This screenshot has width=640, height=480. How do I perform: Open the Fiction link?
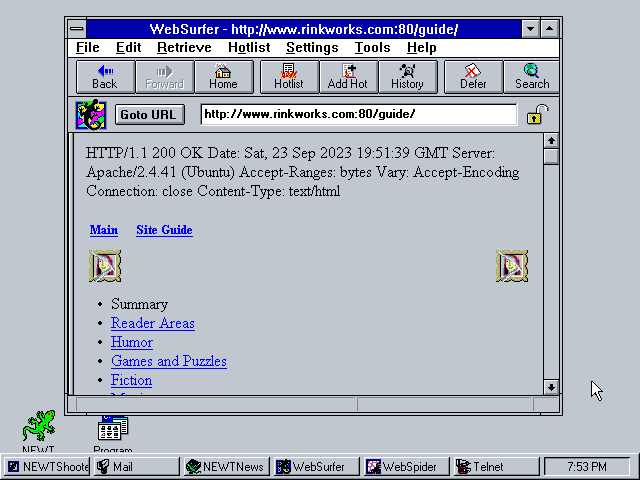[131, 380]
